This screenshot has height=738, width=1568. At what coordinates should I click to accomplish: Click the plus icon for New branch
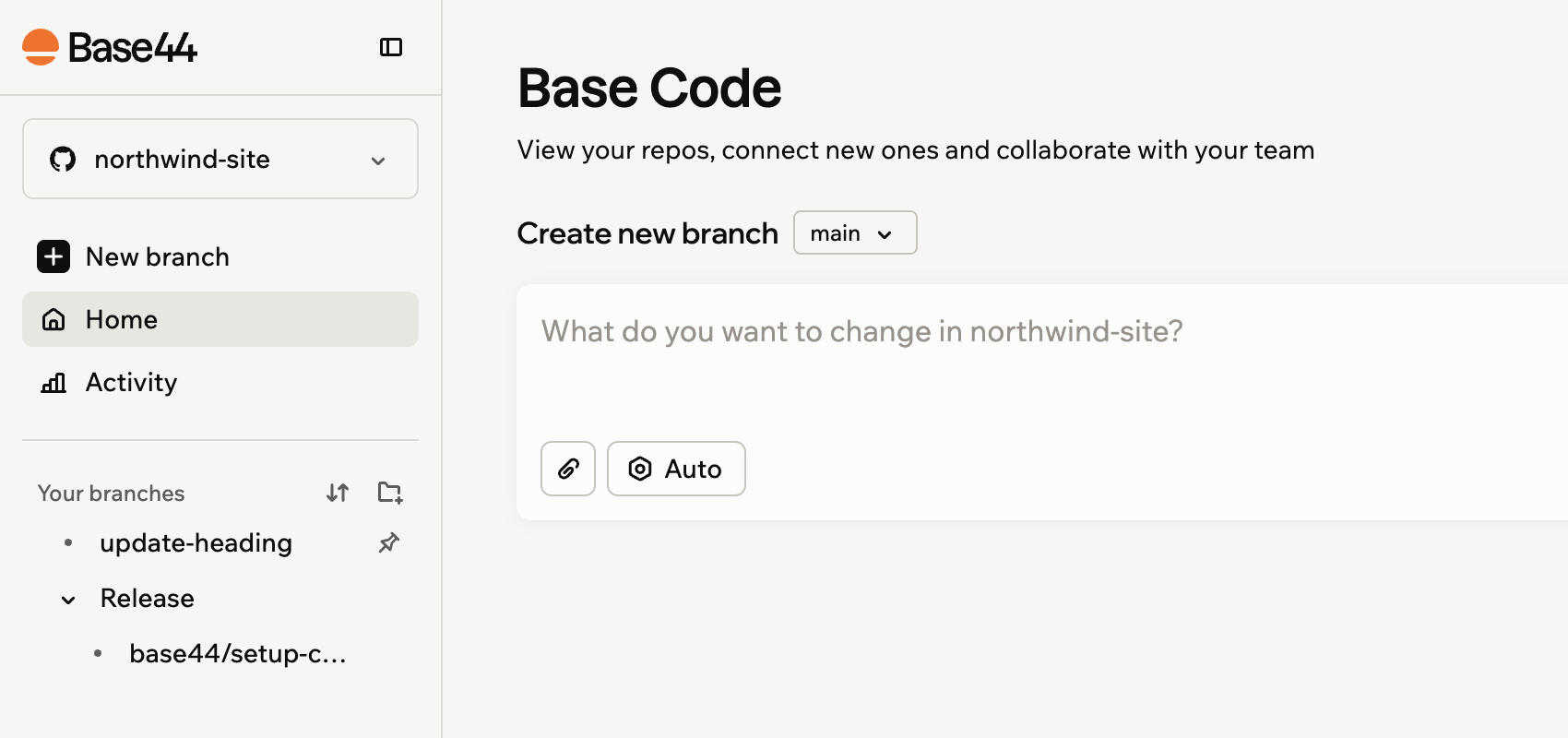[53, 256]
